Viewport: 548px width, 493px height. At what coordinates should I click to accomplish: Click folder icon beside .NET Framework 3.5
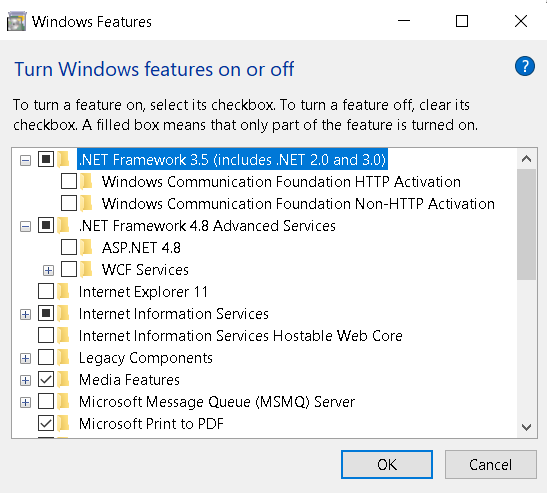(x=64, y=160)
